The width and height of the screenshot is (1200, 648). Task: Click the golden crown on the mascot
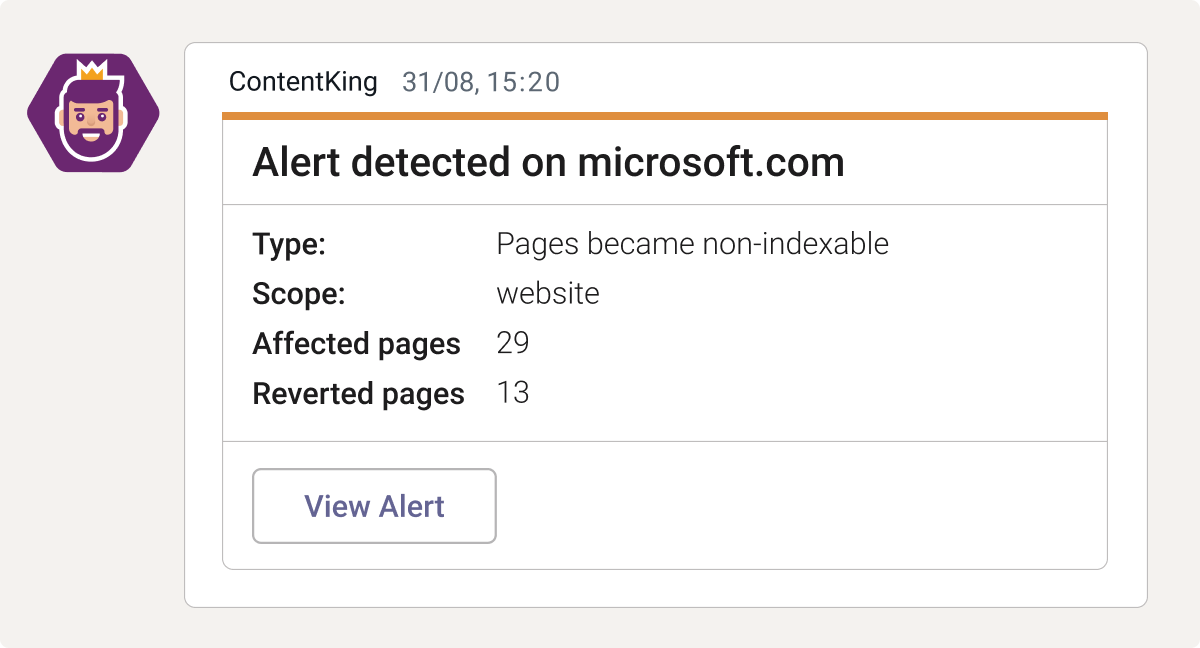pyautogui.click(x=93, y=72)
